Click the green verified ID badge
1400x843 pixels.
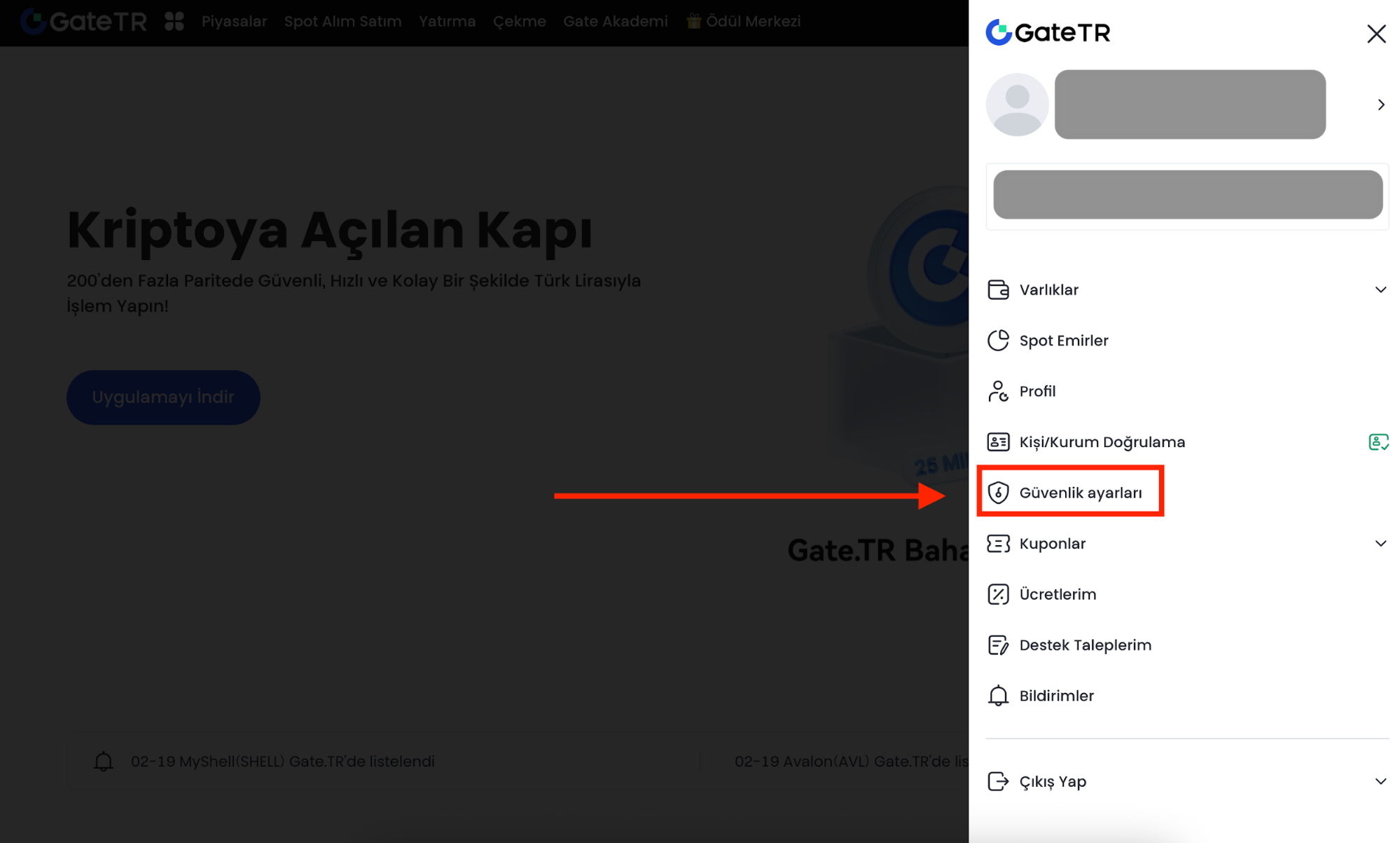pyautogui.click(x=1378, y=442)
